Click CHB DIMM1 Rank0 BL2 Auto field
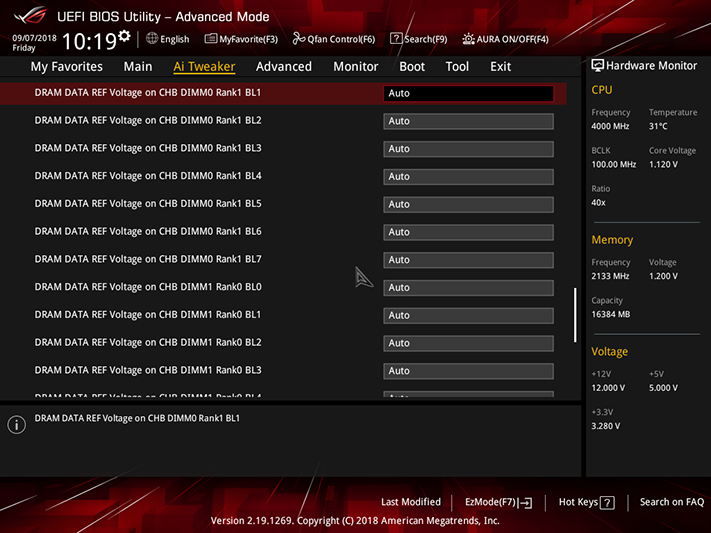This screenshot has height=533, width=711. 468,343
